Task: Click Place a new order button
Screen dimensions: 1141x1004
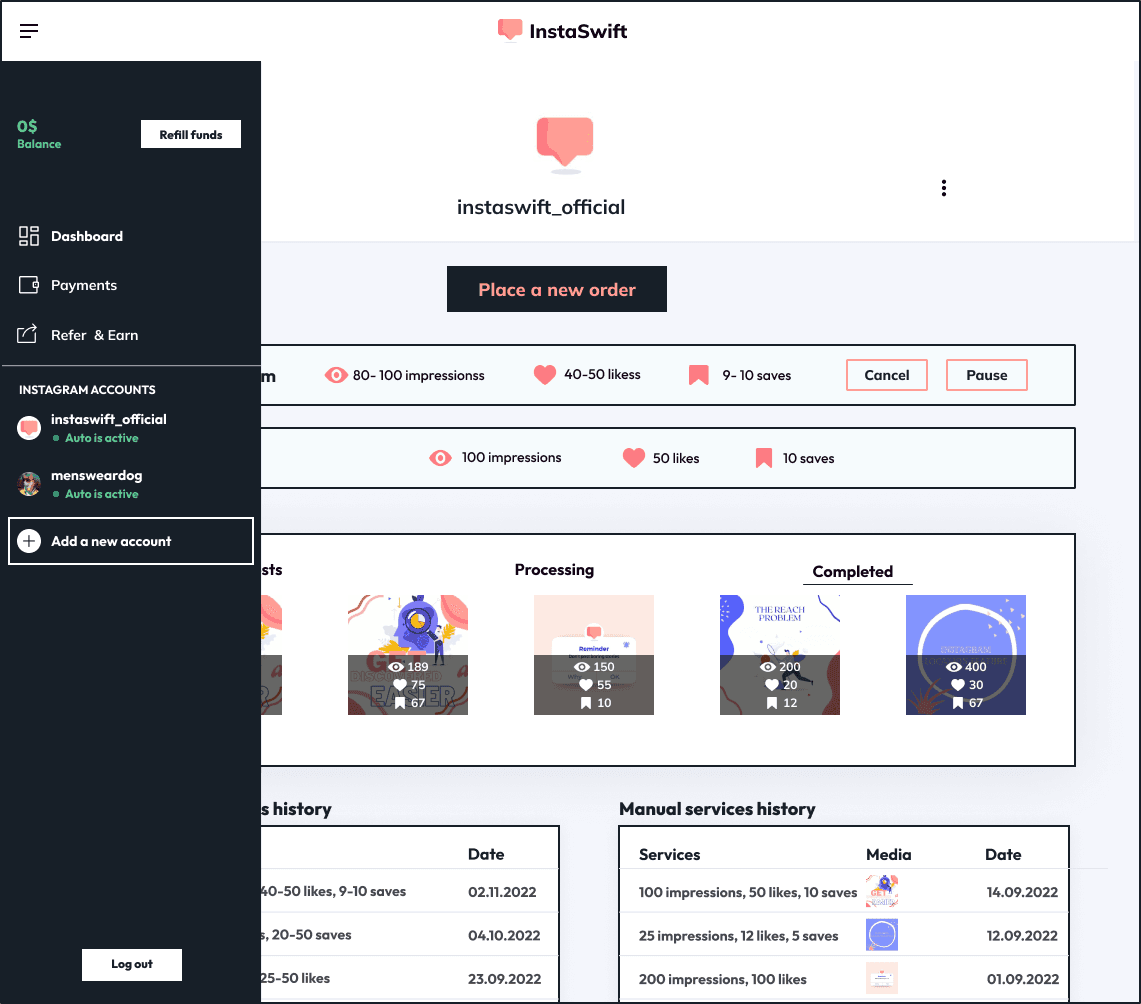Action: coord(557,289)
